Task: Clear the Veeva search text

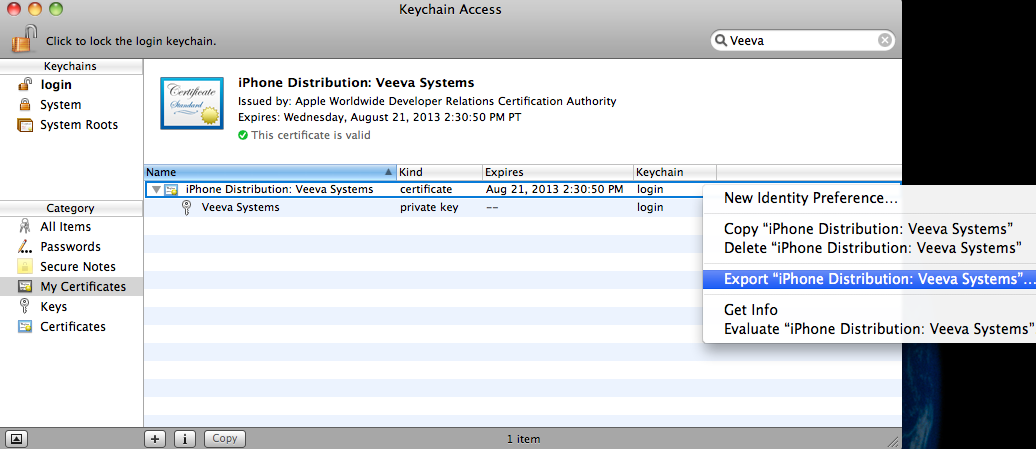Action: [x=885, y=40]
